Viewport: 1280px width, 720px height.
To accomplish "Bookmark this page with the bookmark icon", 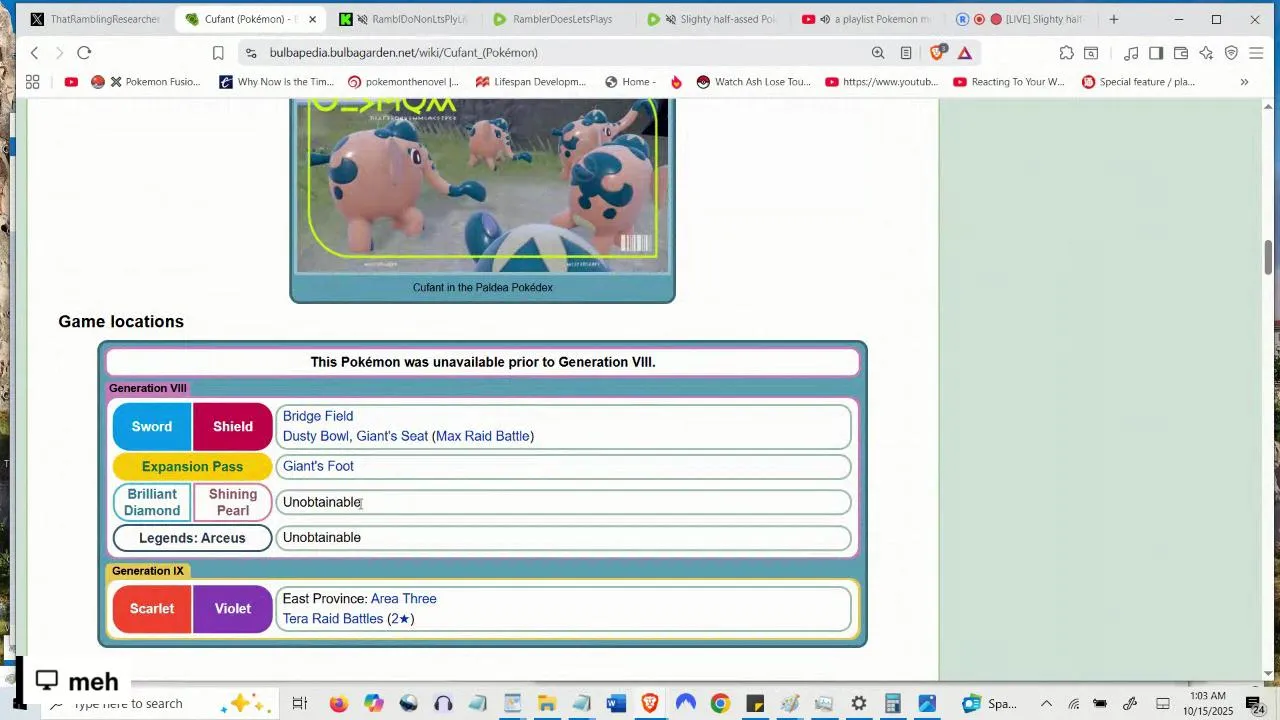I will coord(218,53).
